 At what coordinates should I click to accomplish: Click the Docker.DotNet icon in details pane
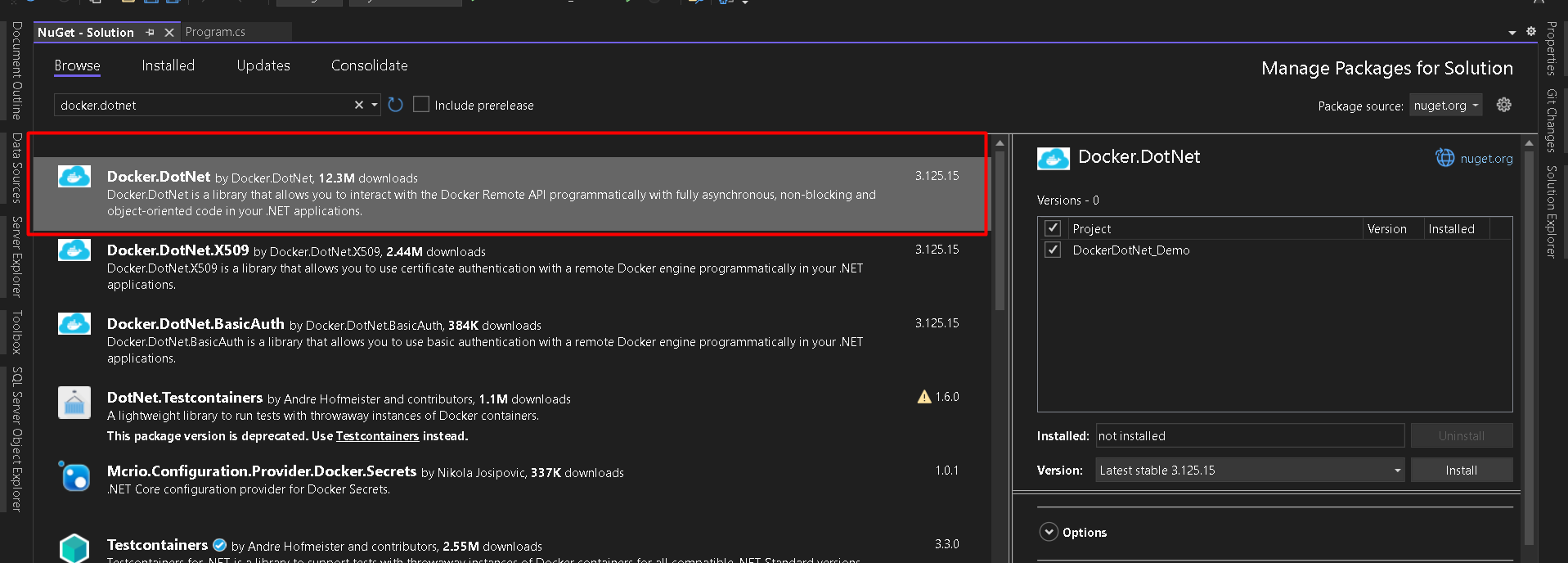point(1054,158)
